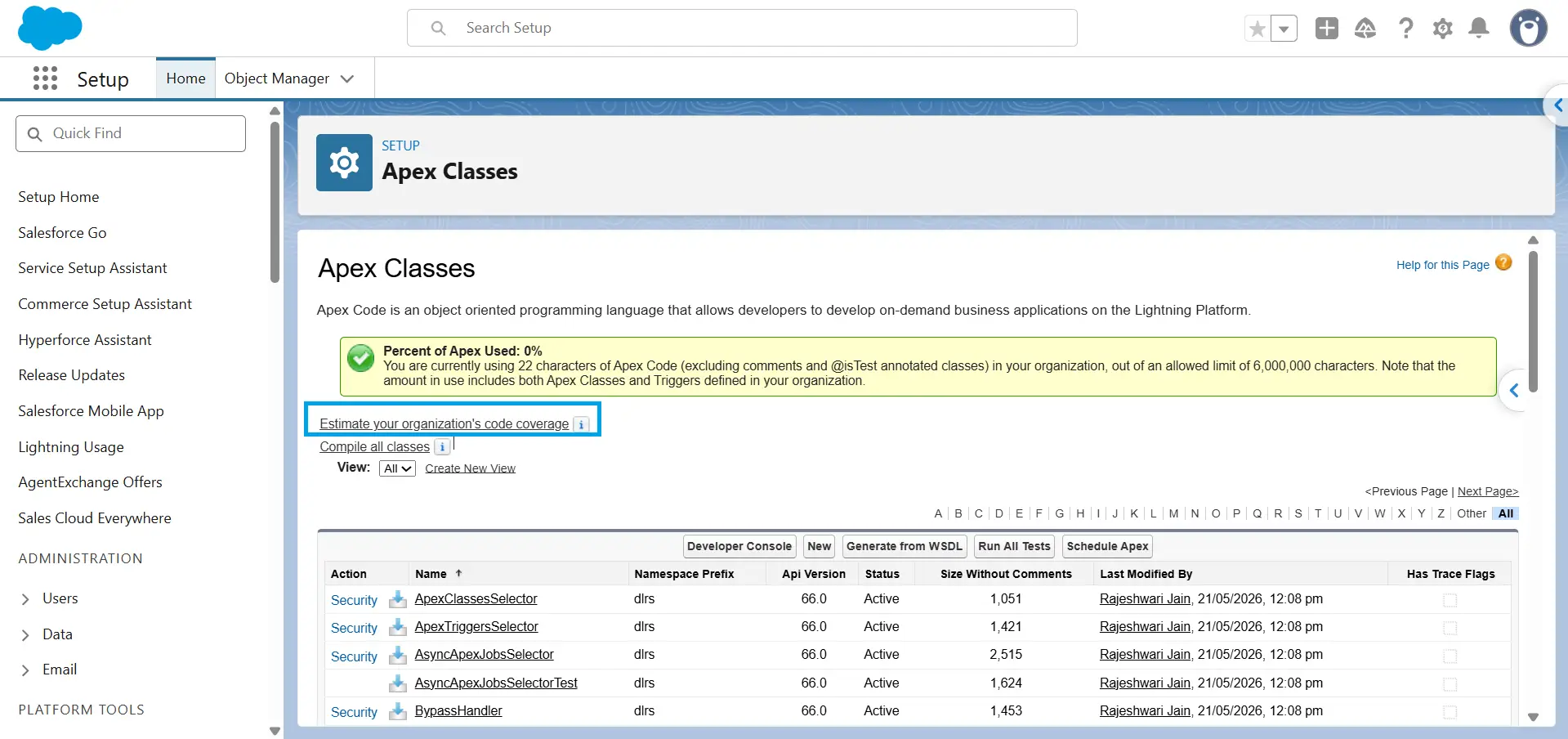1568x739 pixels.
Task: Focus the Search Setup field
Action: (x=742, y=28)
